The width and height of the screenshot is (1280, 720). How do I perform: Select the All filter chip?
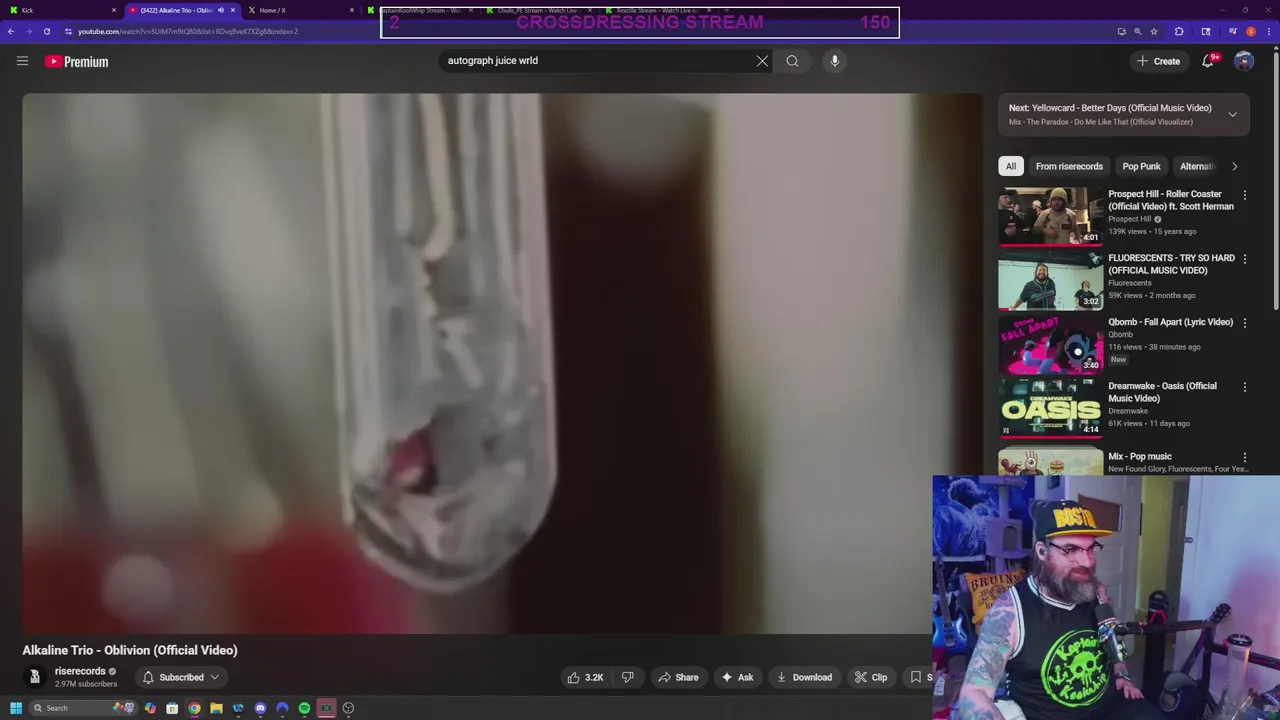tap(1011, 166)
